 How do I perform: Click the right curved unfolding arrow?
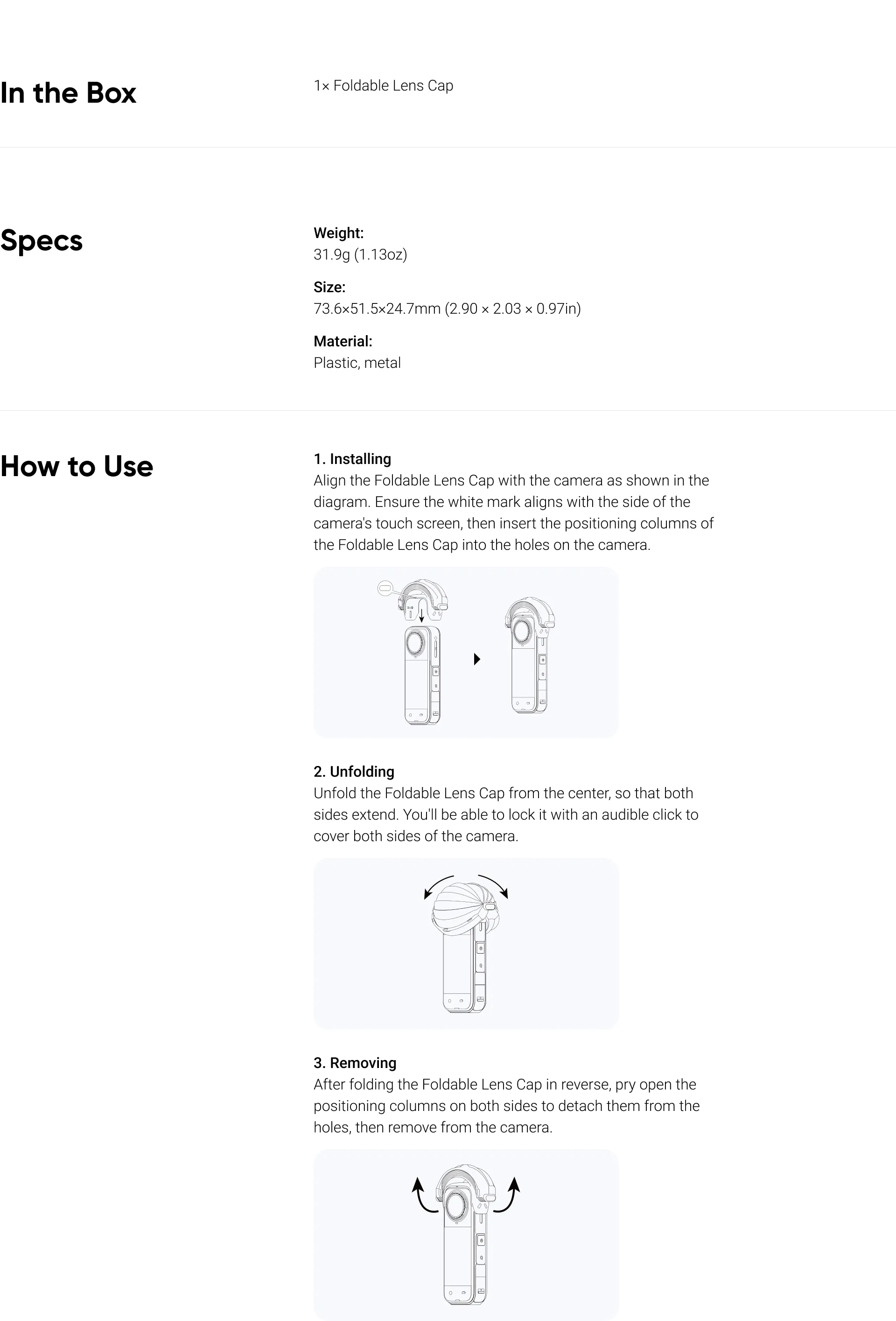(494, 885)
